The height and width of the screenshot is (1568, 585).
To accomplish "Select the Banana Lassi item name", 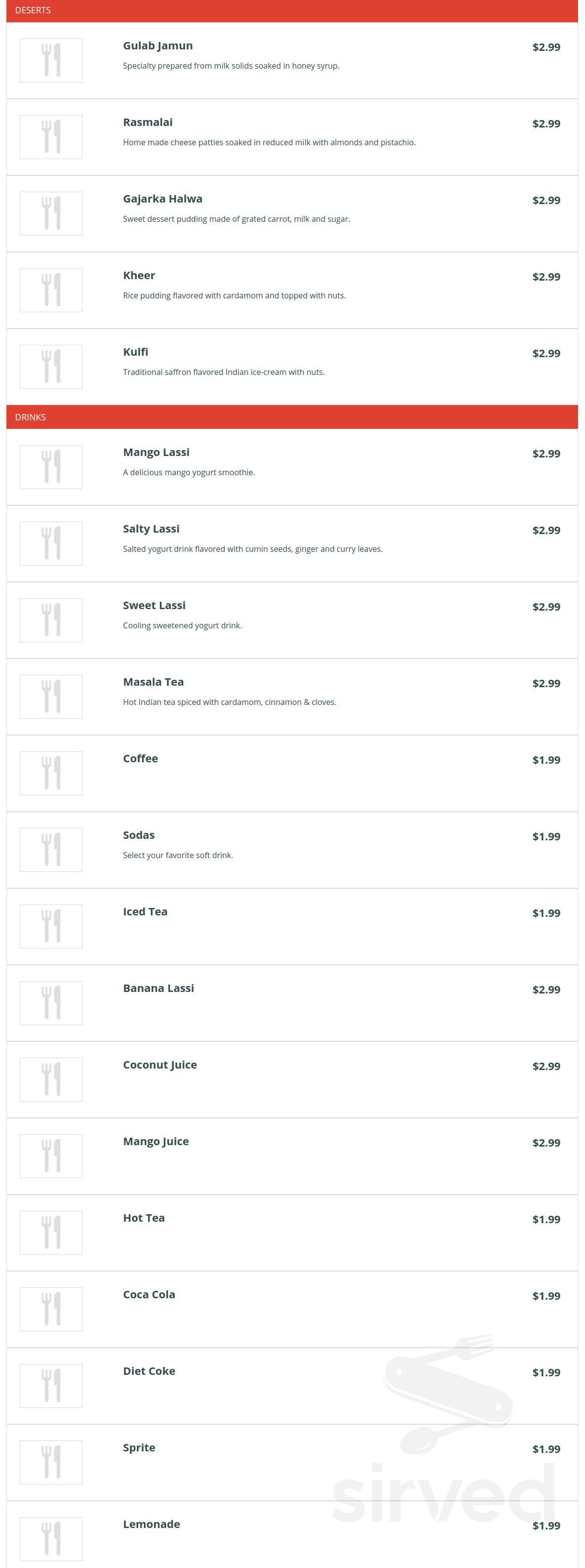I will [159, 989].
